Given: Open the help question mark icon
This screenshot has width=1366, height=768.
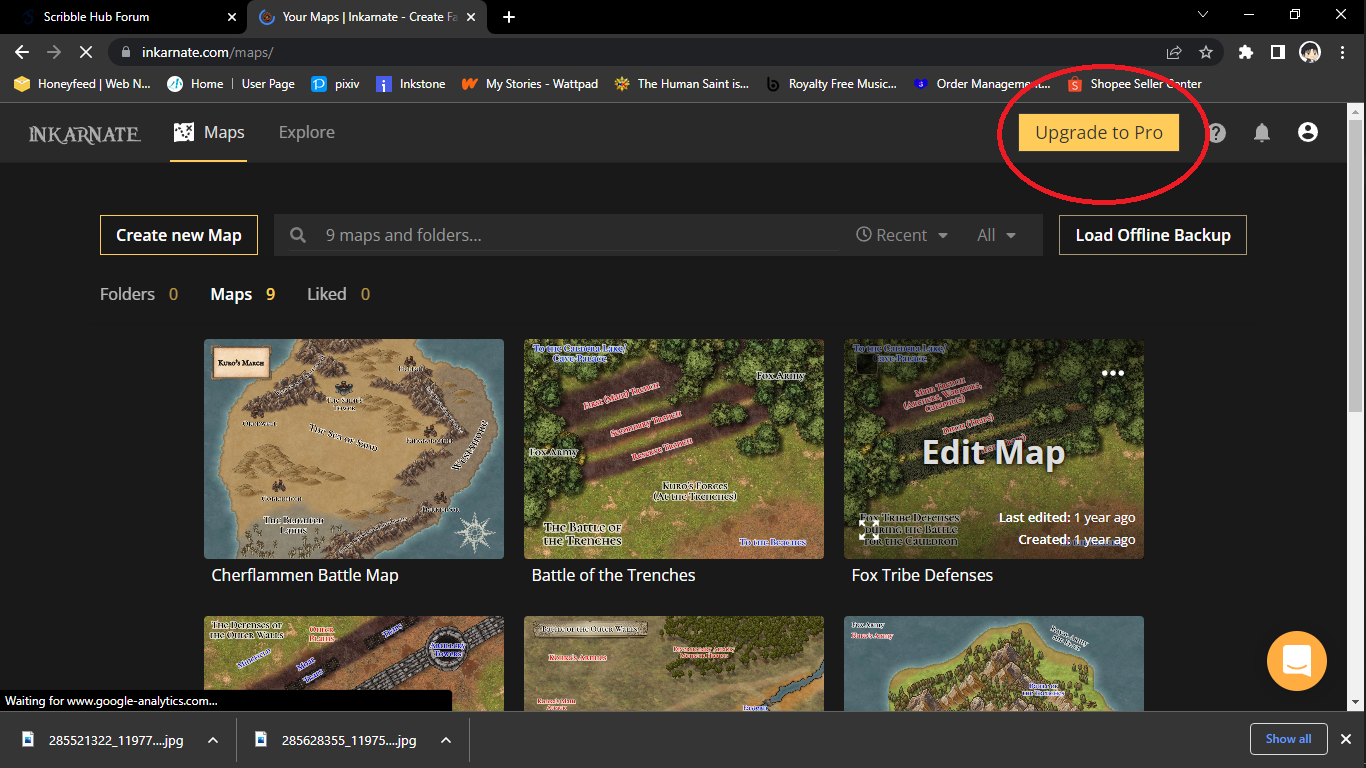Looking at the screenshot, I should point(1216,133).
